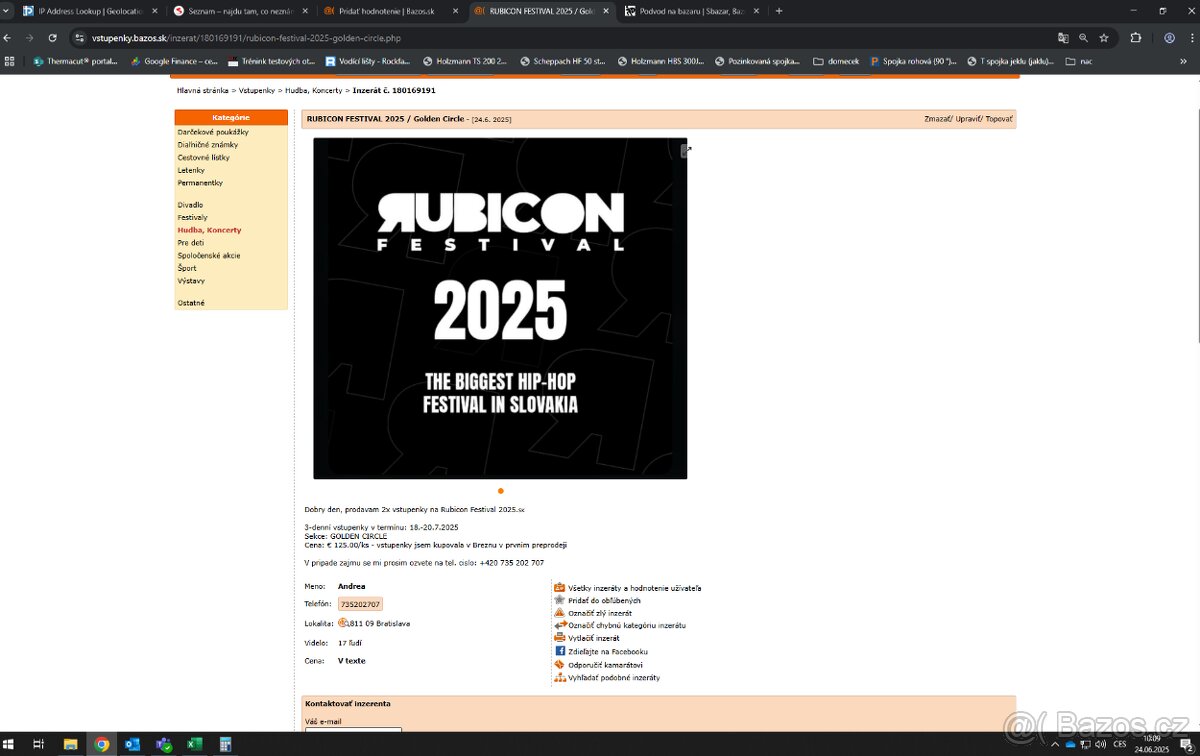Open Task View on taskbar
This screenshot has width=1200, height=756.
click(x=38, y=744)
